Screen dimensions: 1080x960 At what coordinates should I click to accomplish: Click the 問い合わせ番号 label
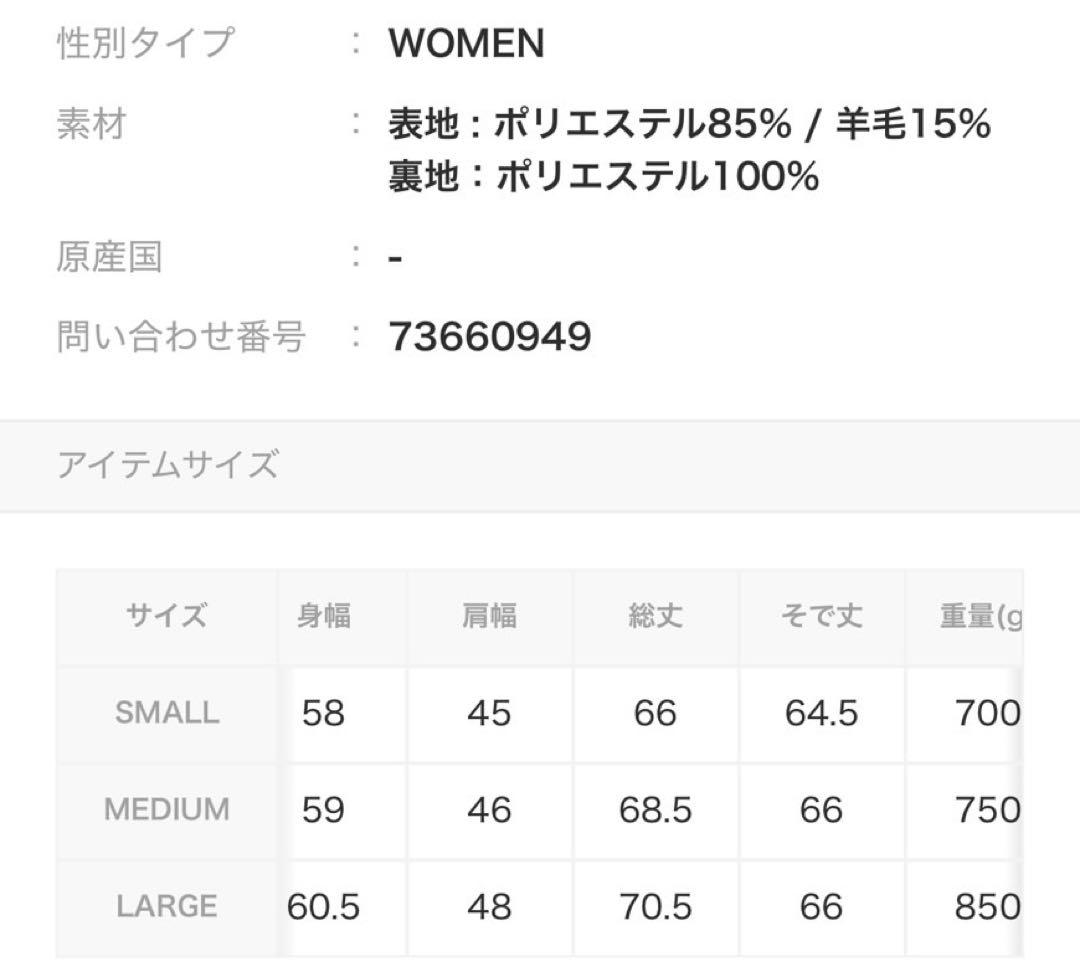coord(181,337)
